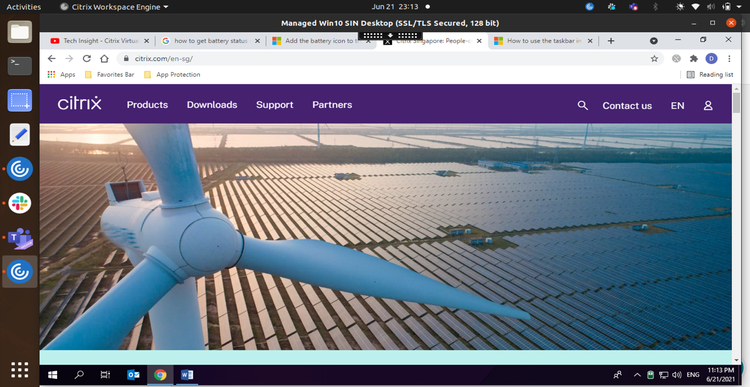Show Applications grid in Ubuntu dock

20,370
